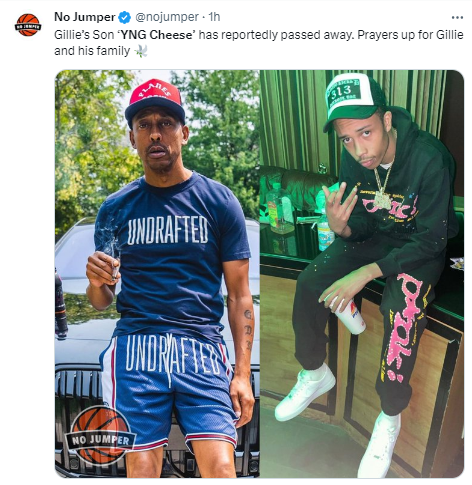472x485 pixels.
Task: Click the post text starting 'Gillie's Son'
Action: click(259, 43)
